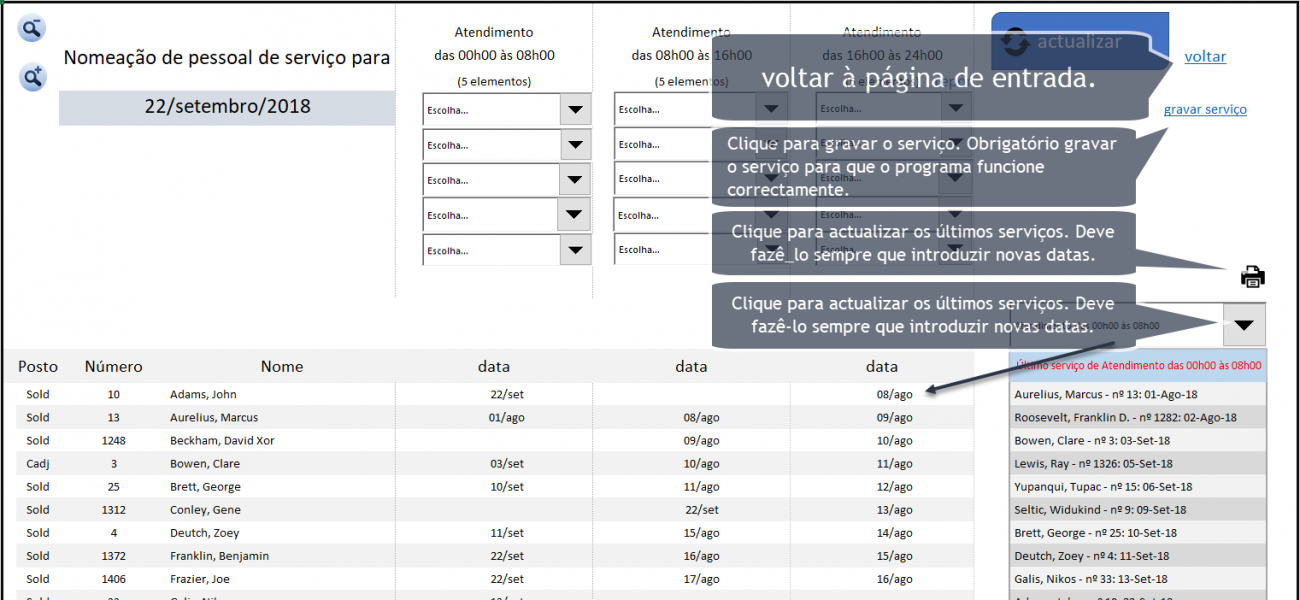This screenshot has height=600, width=1300.
Task: Click the Adams, John name cell
Action: [203, 395]
